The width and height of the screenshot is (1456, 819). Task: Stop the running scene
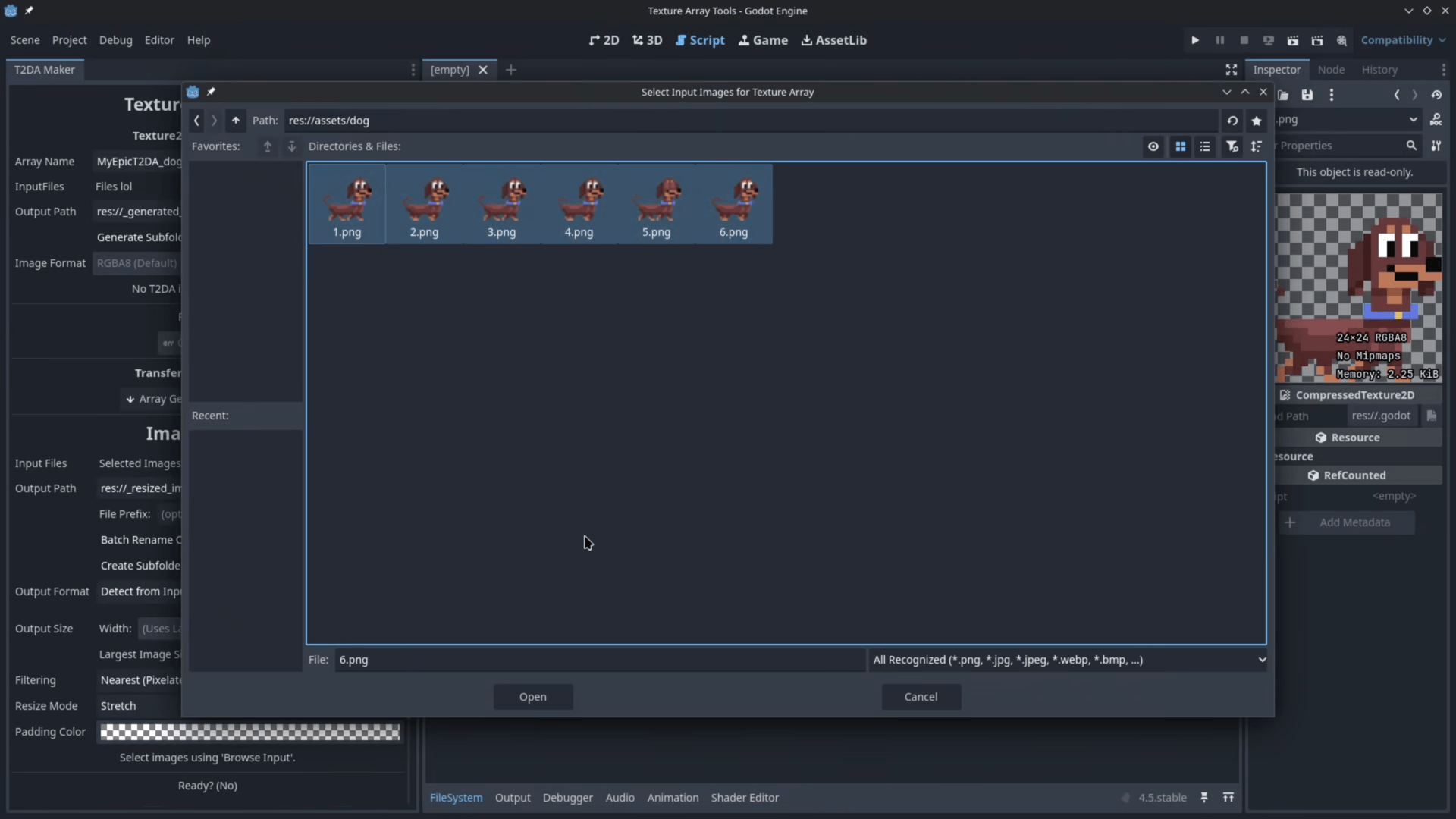click(x=1244, y=39)
